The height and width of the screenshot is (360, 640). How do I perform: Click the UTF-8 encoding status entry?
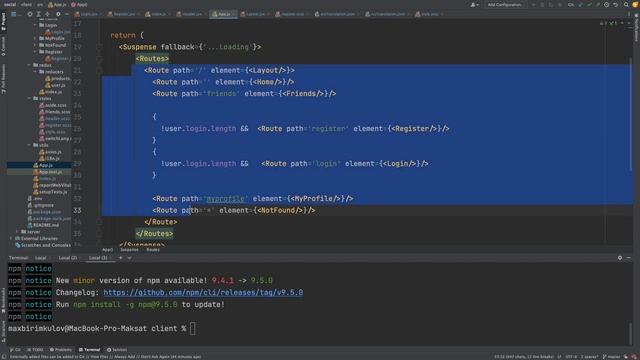pos(571,356)
